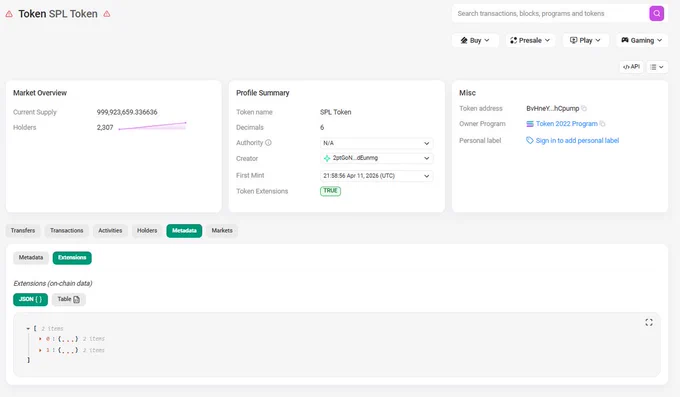Click the purple search icon button
The image size is (680, 397).
(x=657, y=13)
